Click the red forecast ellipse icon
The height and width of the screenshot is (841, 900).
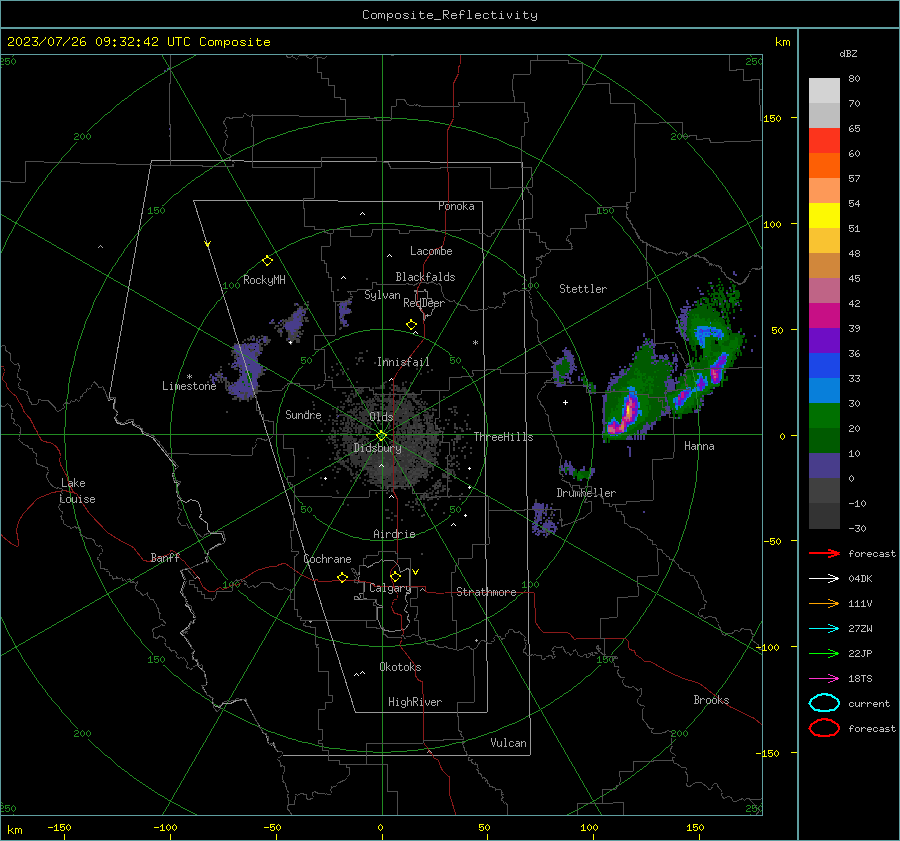pos(824,728)
